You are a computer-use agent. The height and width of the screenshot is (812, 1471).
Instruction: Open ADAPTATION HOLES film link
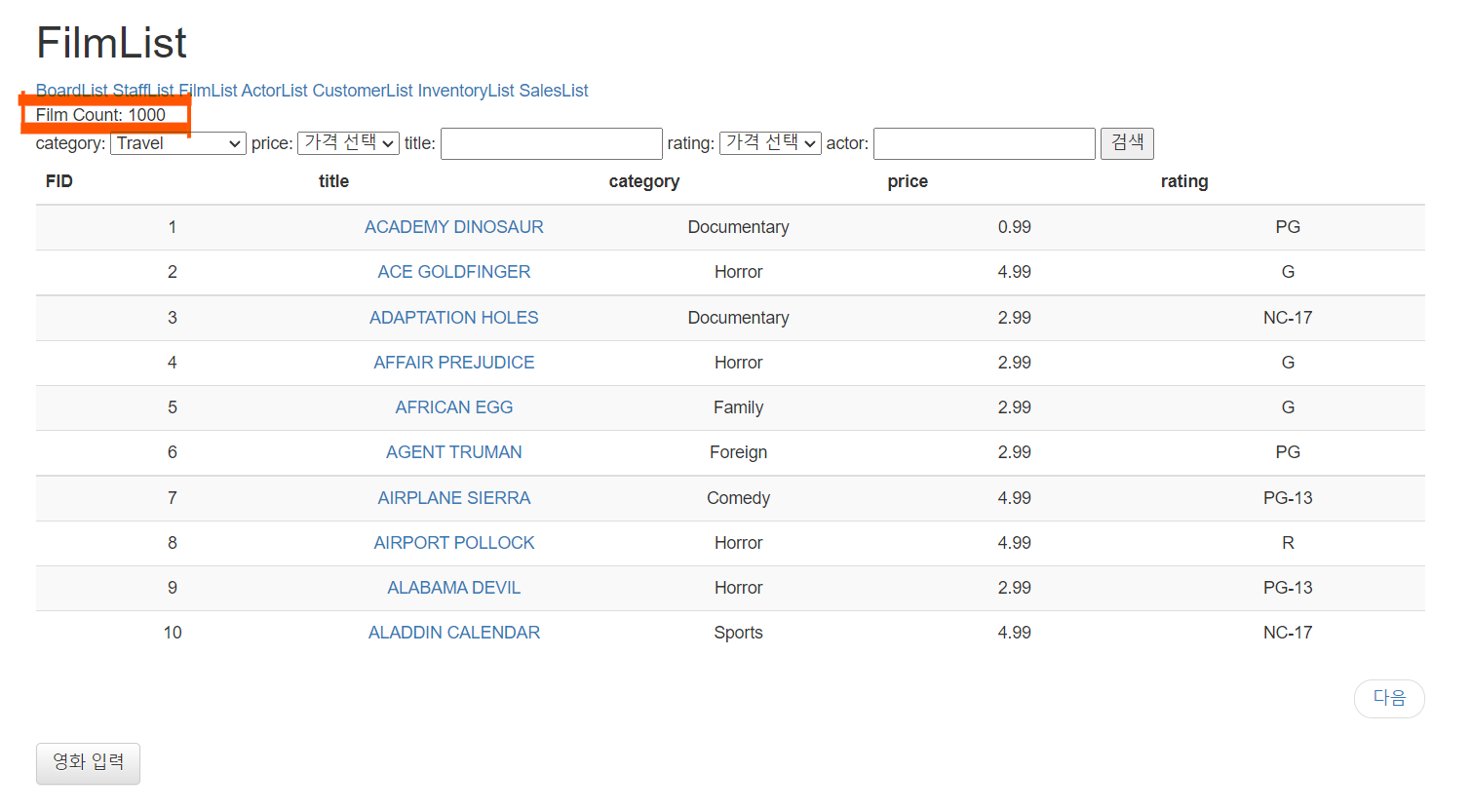point(454,318)
